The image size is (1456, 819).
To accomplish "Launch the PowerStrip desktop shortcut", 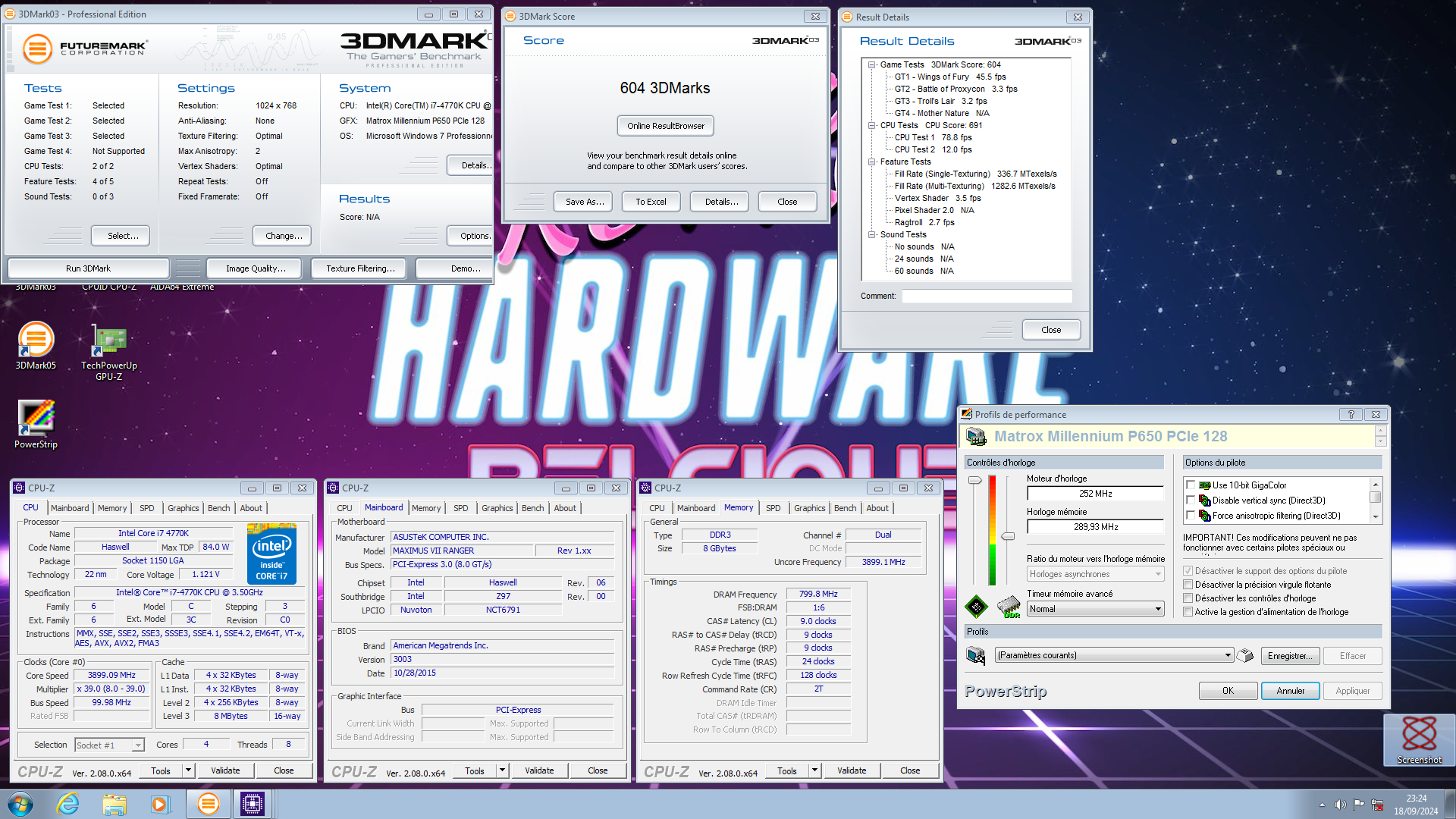I will click(x=36, y=425).
